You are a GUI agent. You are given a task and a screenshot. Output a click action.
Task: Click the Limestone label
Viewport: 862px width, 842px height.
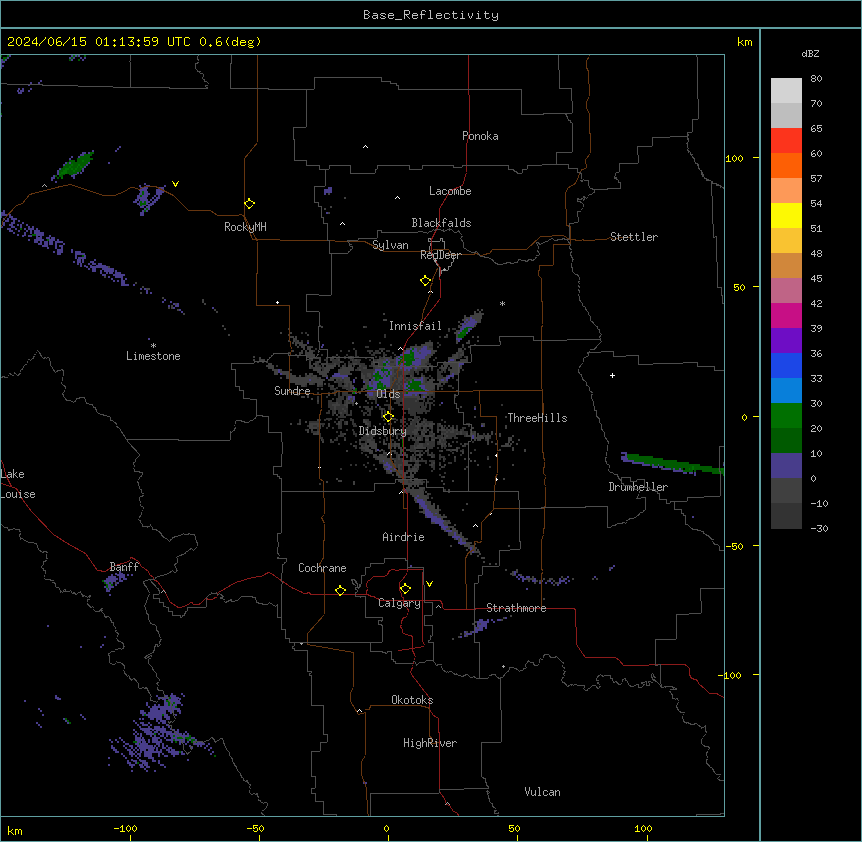pyautogui.click(x=153, y=356)
